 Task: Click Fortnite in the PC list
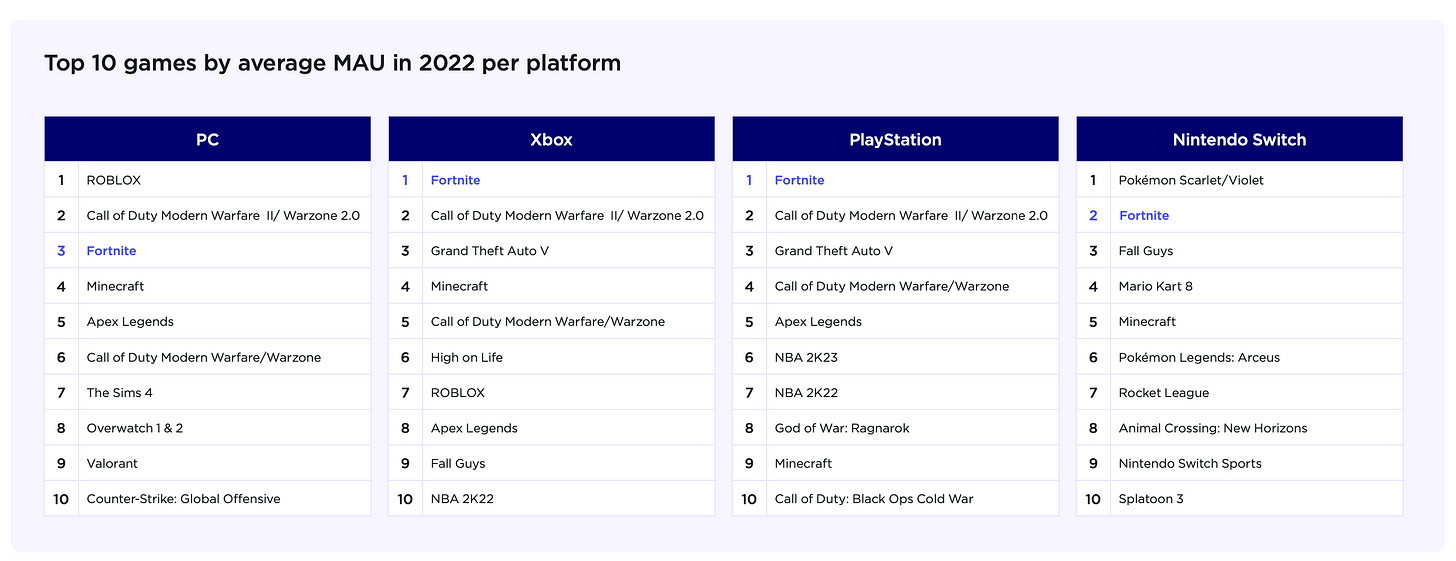pyautogui.click(x=111, y=251)
